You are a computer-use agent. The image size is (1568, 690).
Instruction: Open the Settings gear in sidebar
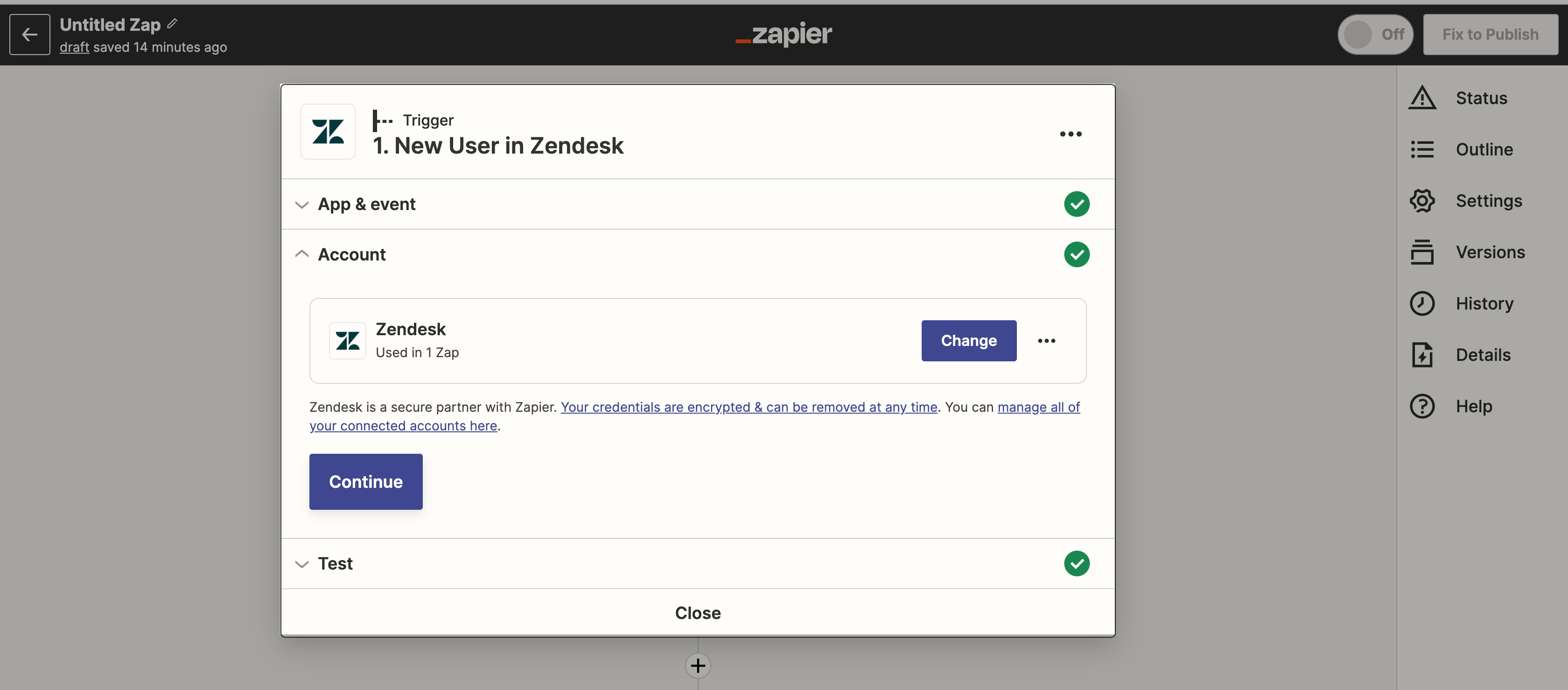(1422, 201)
